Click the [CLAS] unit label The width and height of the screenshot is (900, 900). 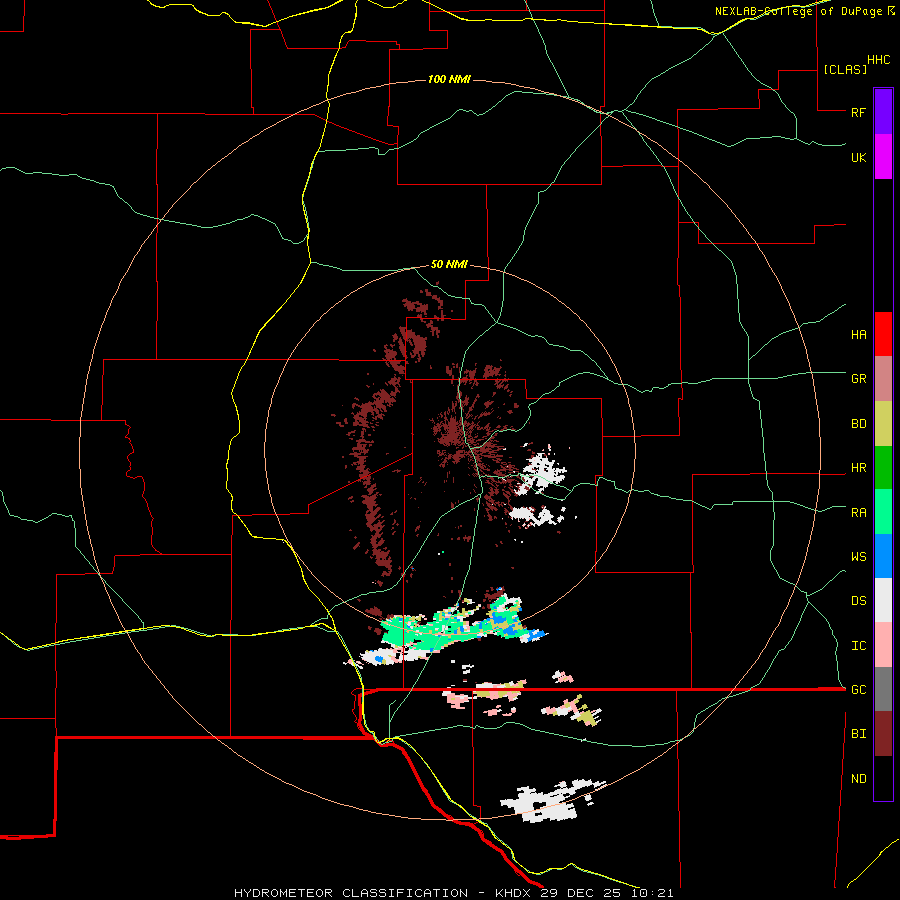tap(845, 70)
